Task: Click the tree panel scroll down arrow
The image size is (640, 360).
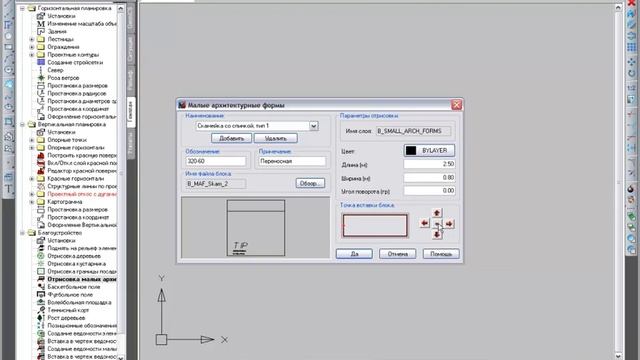Action: tap(121, 357)
